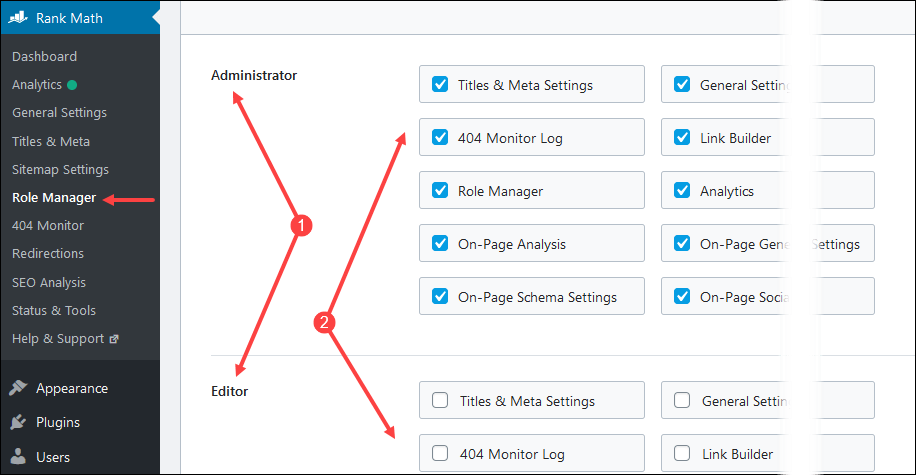Uncheck Administrator Titles & Meta Settings checkbox
The image size is (916, 475).
tap(440, 85)
